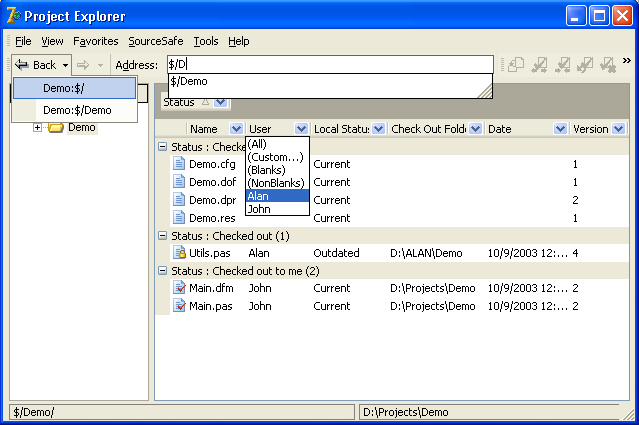Choose Demo:$/Demo from the Back history
This screenshot has width=639, height=425.
tap(77, 110)
